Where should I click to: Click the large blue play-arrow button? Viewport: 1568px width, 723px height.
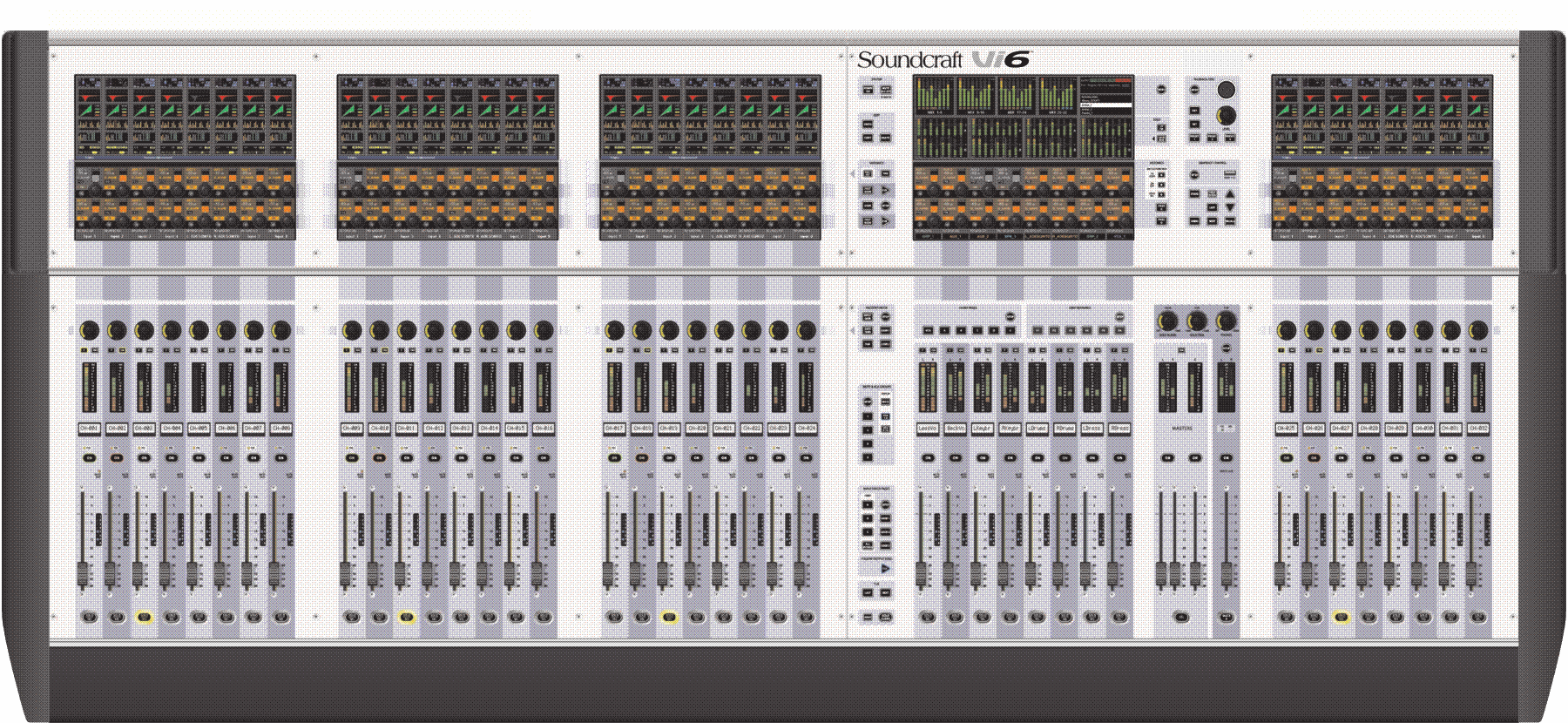(x=885, y=568)
